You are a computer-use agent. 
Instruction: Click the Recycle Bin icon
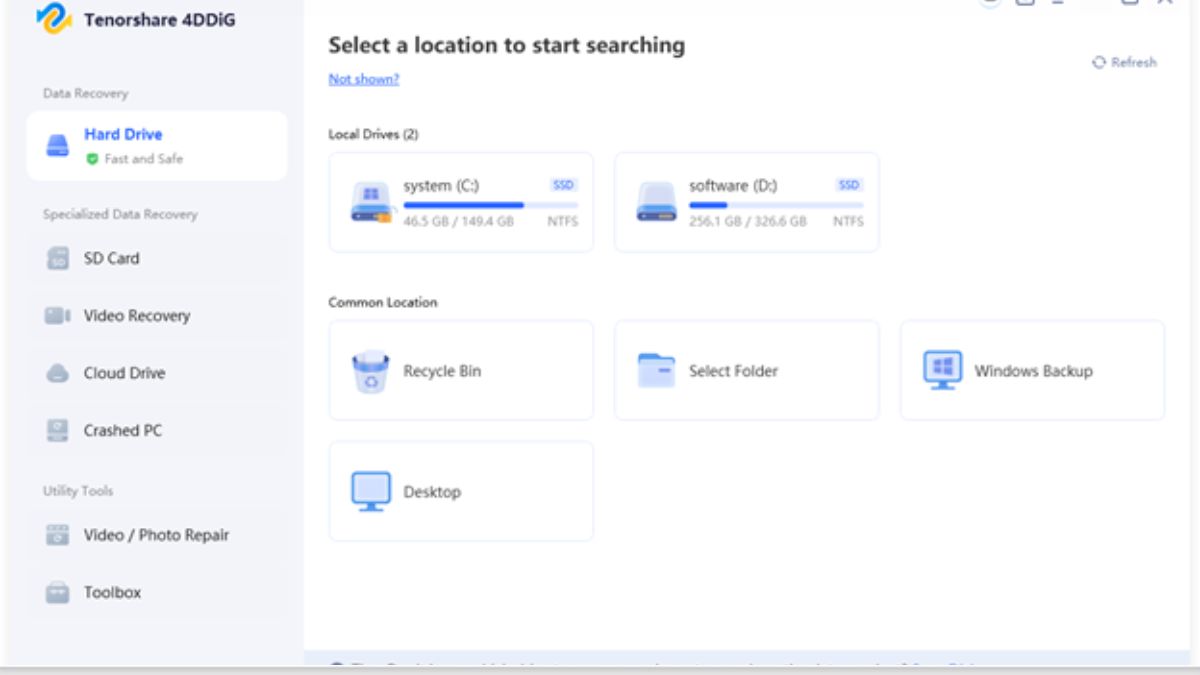(371, 372)
